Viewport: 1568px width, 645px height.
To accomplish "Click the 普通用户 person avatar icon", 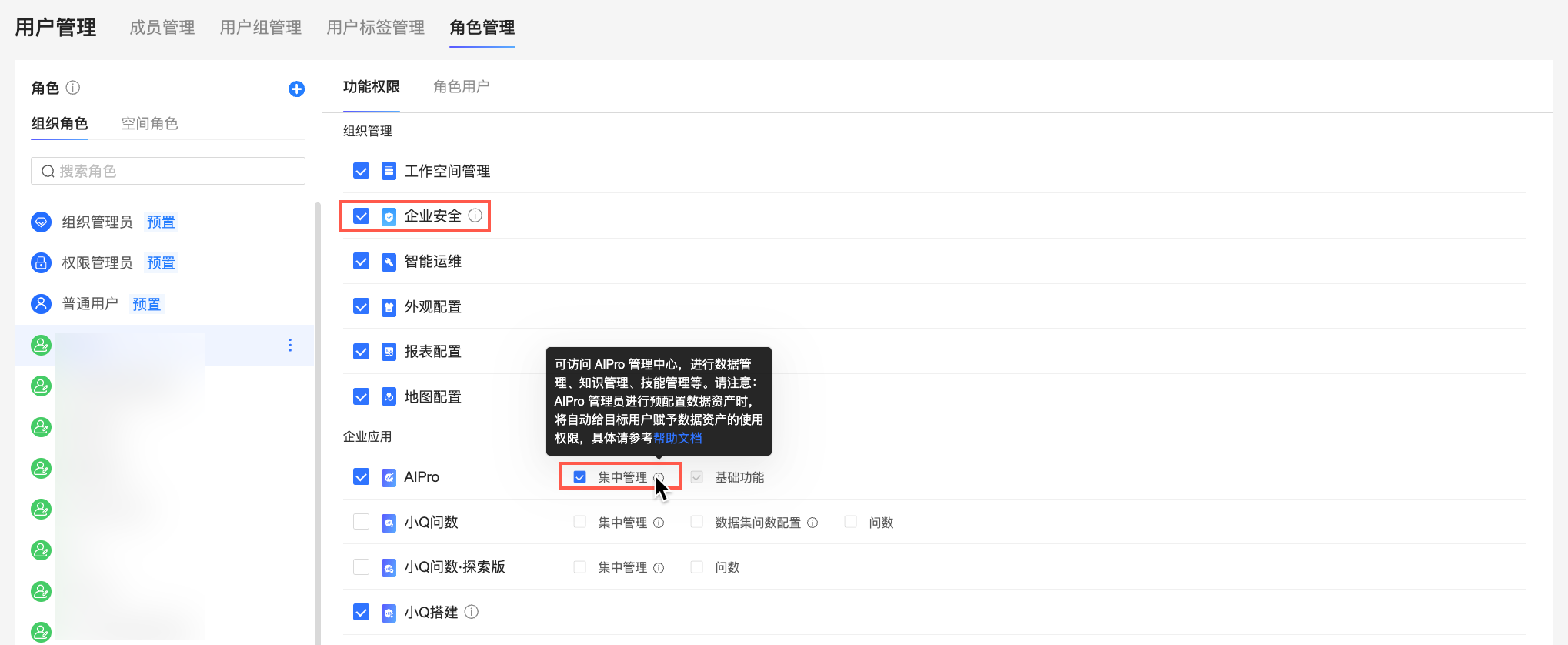I will [41, 304].
